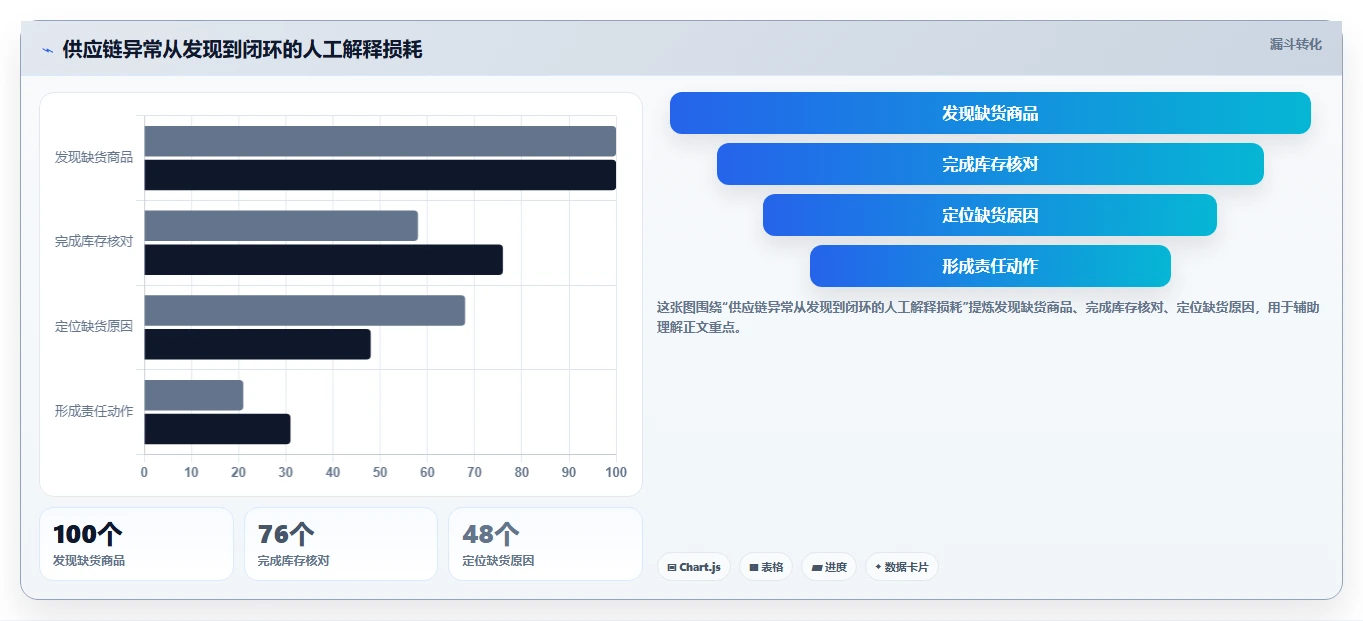Click the 形成责任动作 chart axis label
The width and height of the screenshot is (1363, 621).
94,411
